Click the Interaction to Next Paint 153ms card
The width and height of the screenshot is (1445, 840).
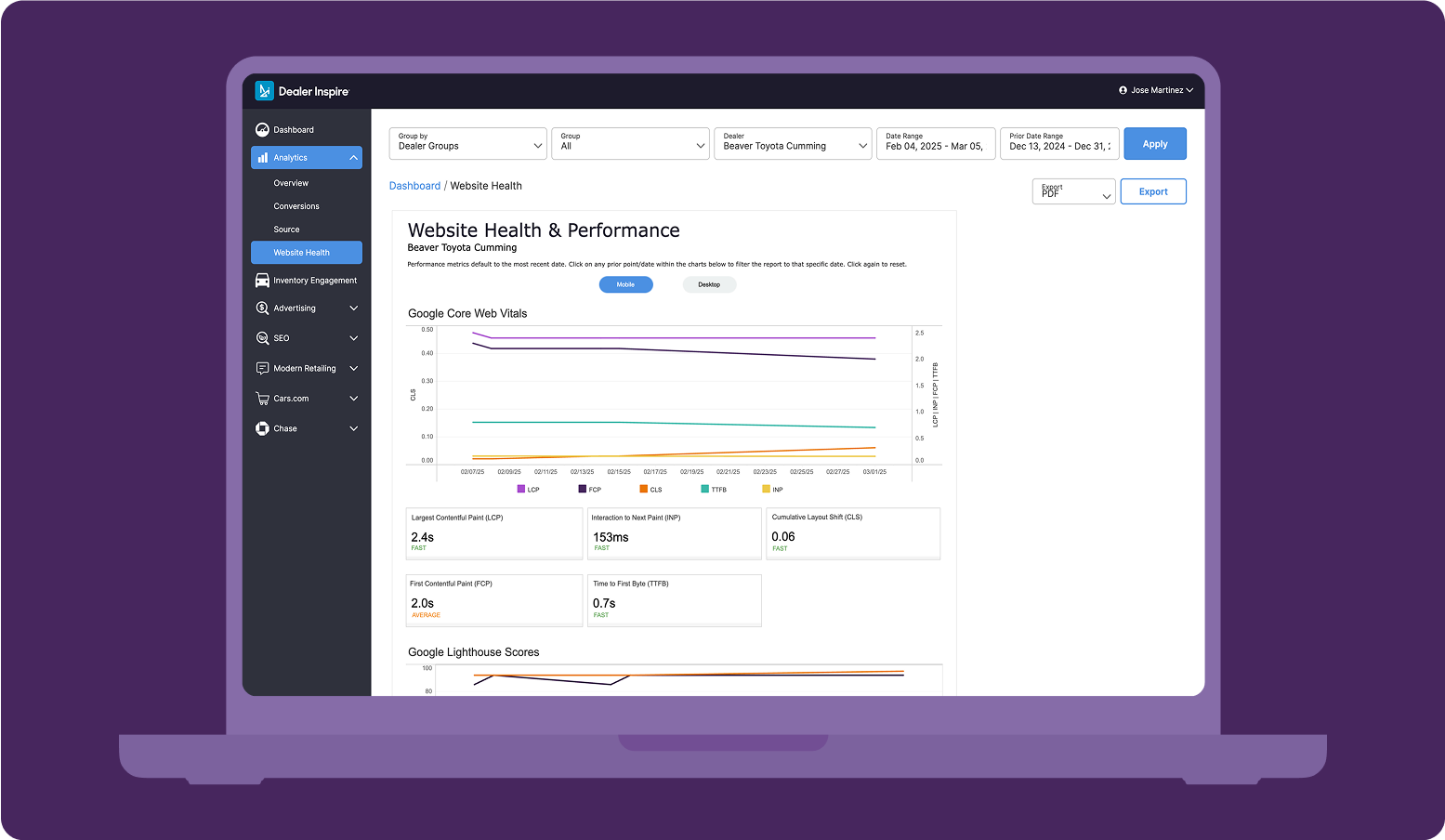[x=675, y=533]
